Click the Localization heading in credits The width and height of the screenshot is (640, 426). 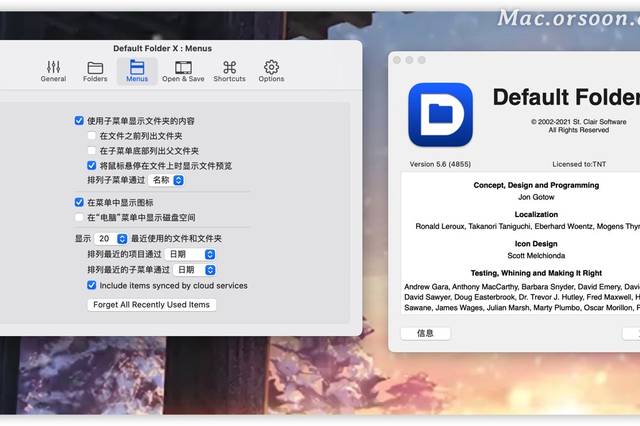pos(536,215)
